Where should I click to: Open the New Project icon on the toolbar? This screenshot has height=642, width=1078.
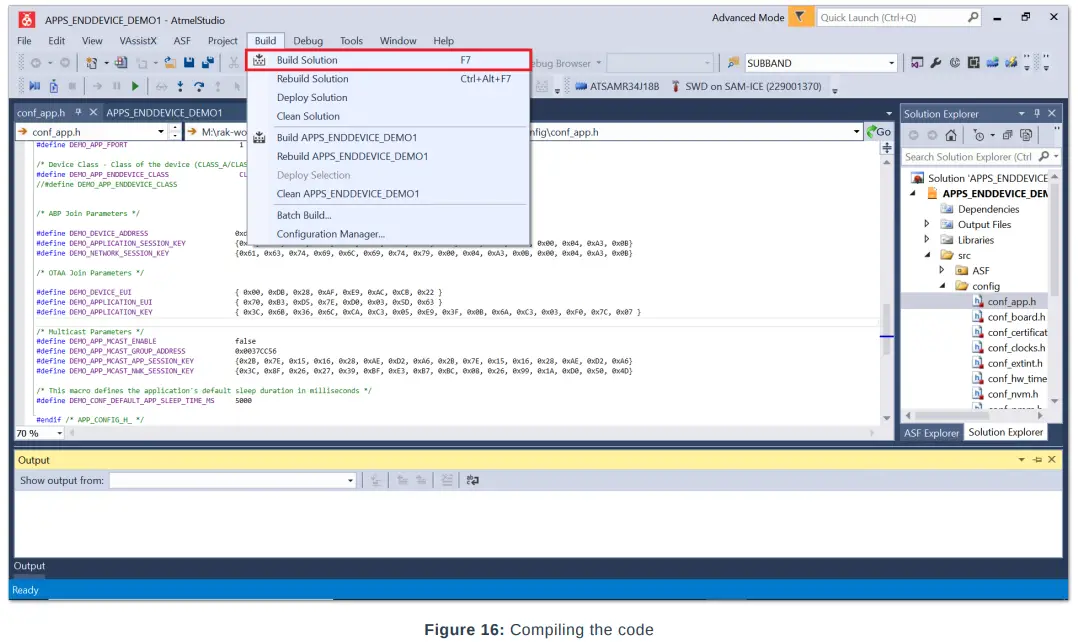[x=90, y=62]
